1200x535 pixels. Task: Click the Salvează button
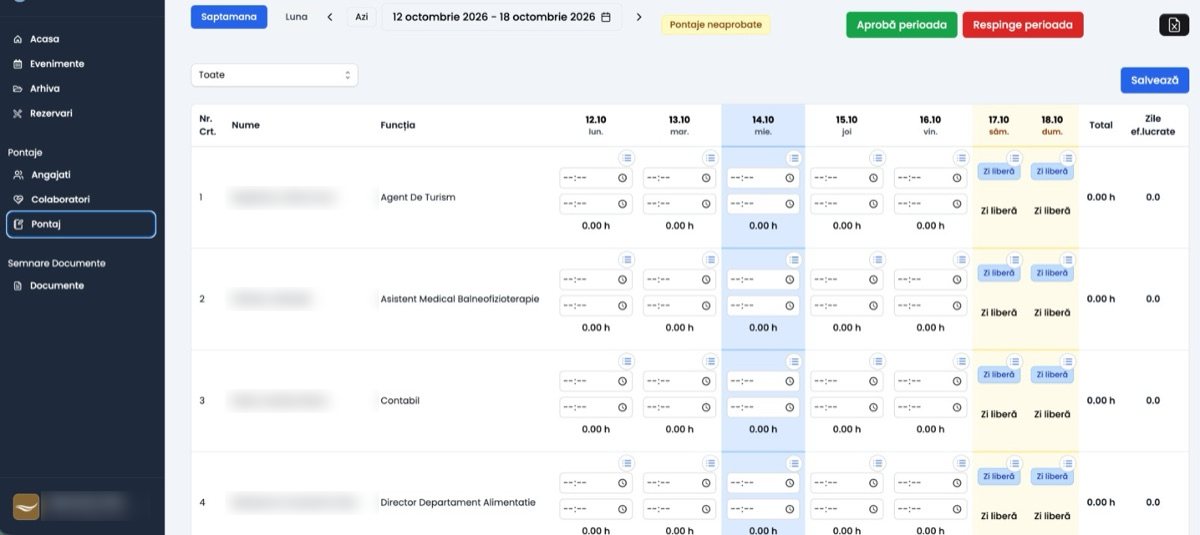(1155, 80)
